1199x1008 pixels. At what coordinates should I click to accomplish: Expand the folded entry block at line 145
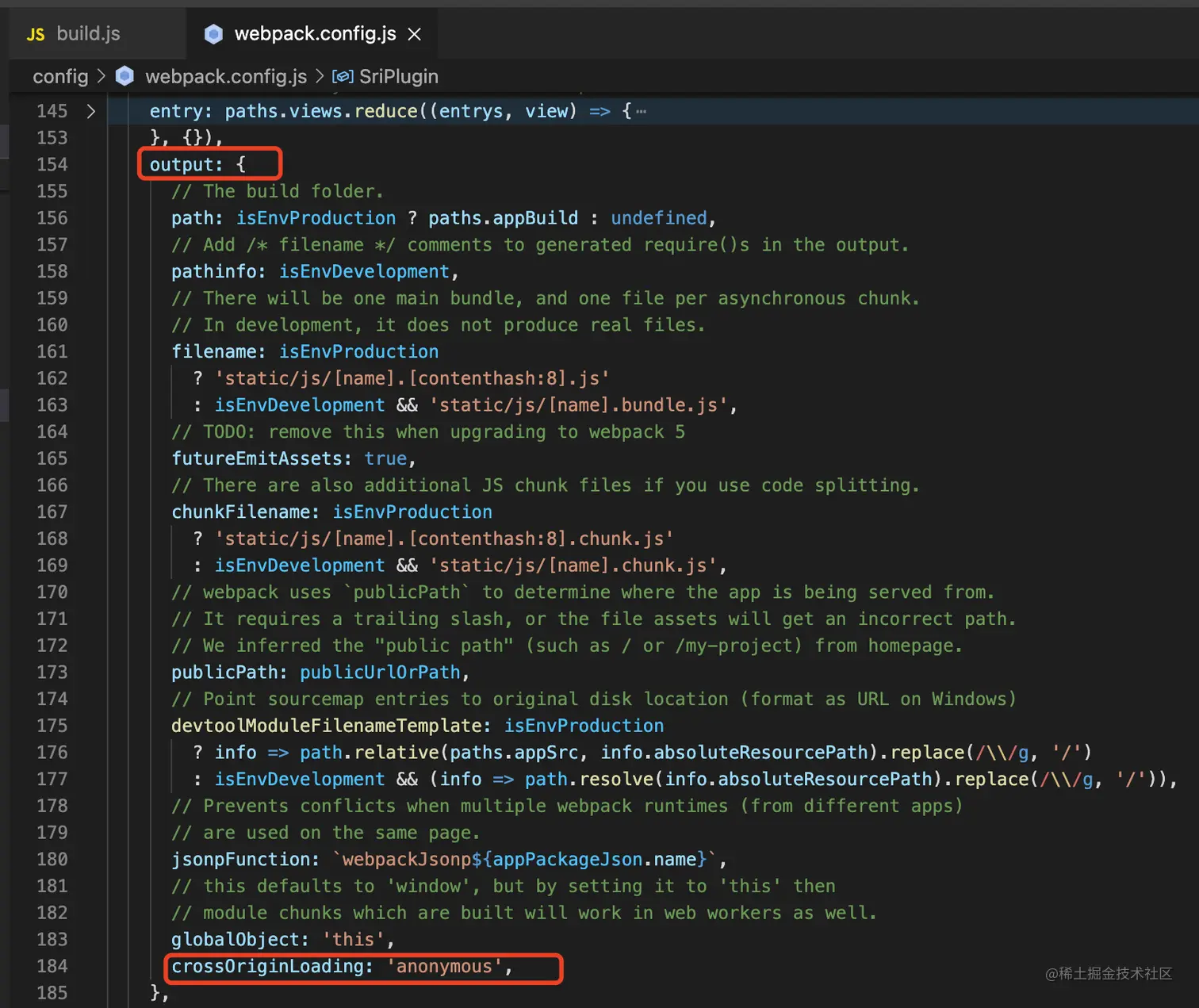[91, 111]
